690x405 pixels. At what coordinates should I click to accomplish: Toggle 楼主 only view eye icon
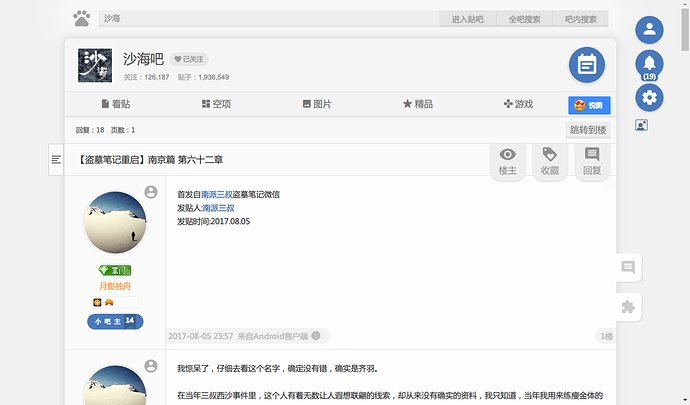pos(508,160)
